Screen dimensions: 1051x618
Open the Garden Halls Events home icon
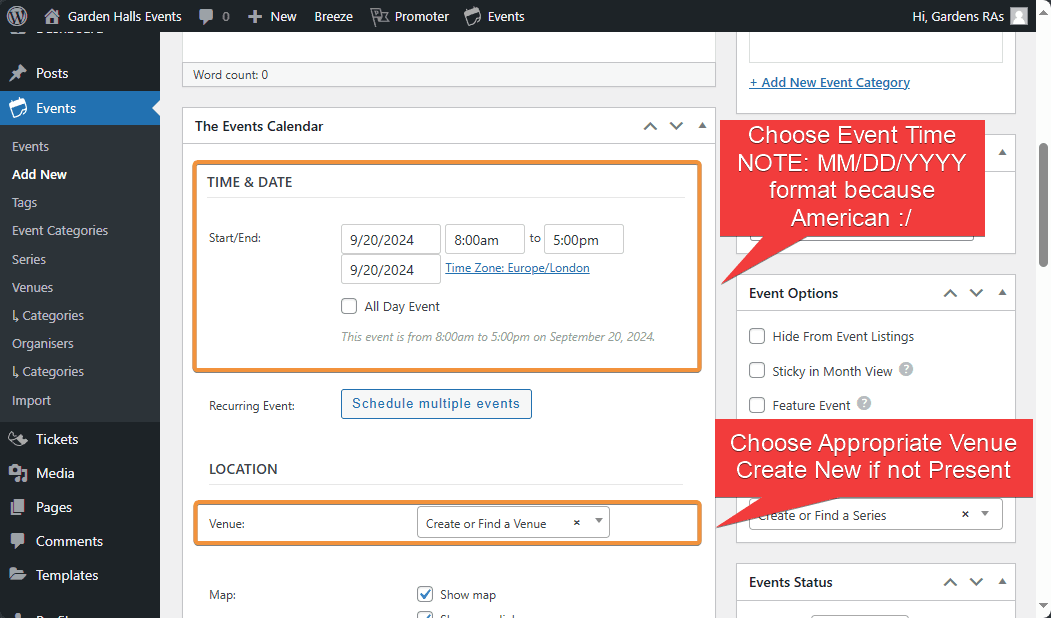52,16
